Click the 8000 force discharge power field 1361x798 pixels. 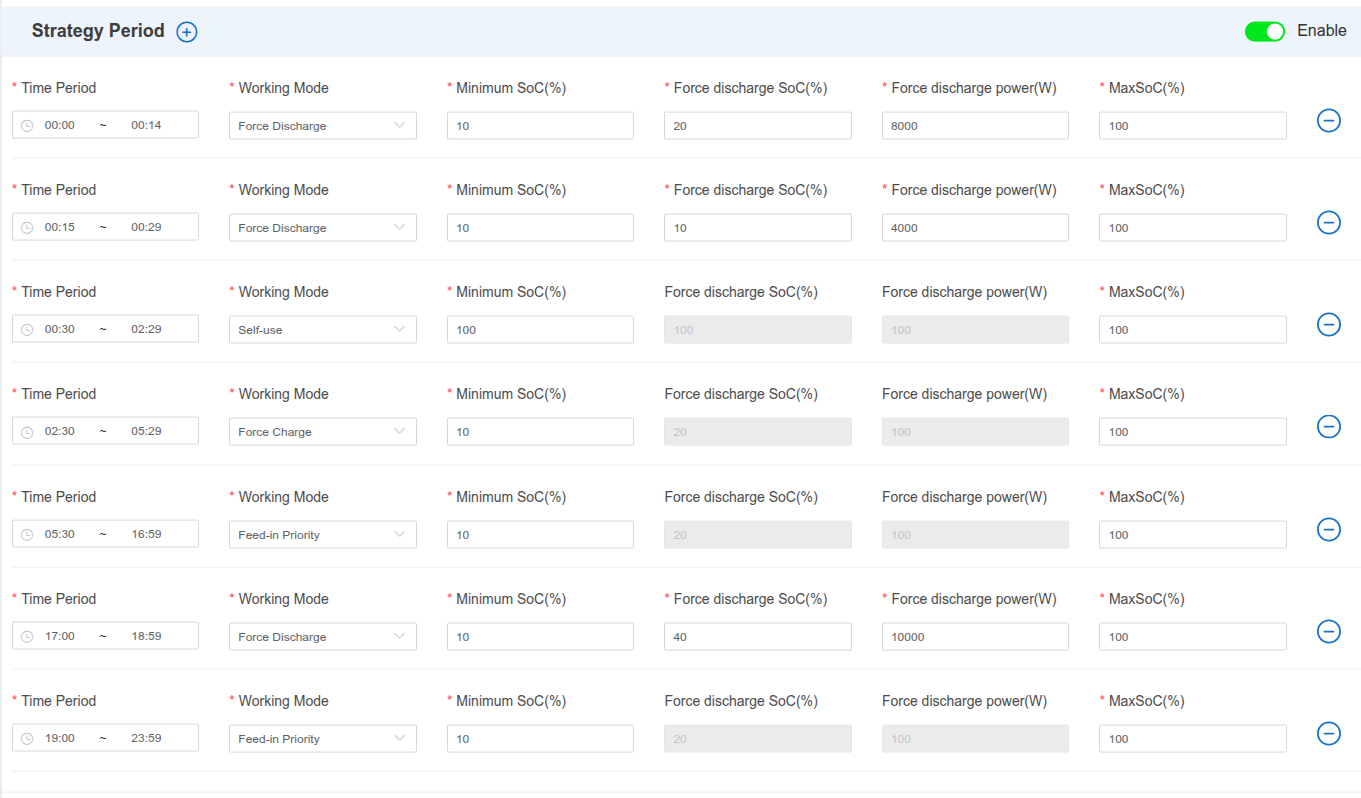tap(974, 126)
